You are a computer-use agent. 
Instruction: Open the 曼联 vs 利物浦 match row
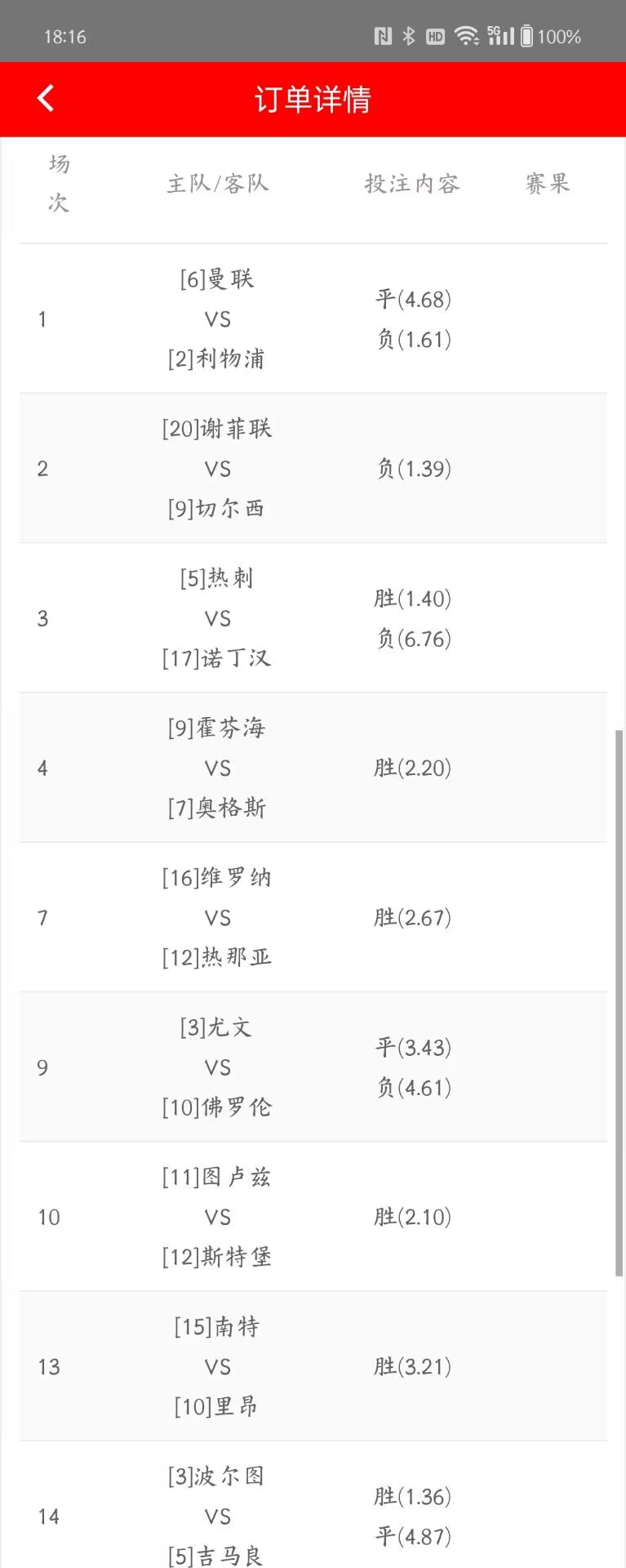tap(313, 318)
